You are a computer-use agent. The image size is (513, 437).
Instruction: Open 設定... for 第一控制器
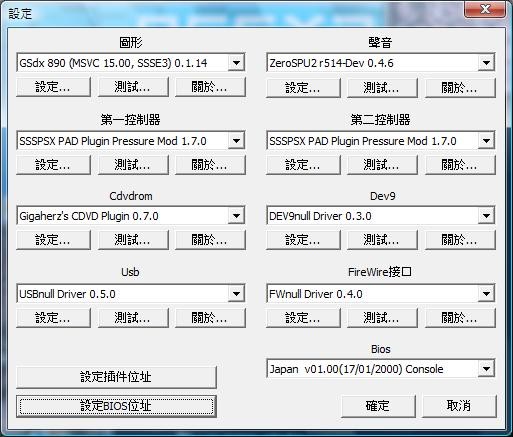[x=53, y=165]
